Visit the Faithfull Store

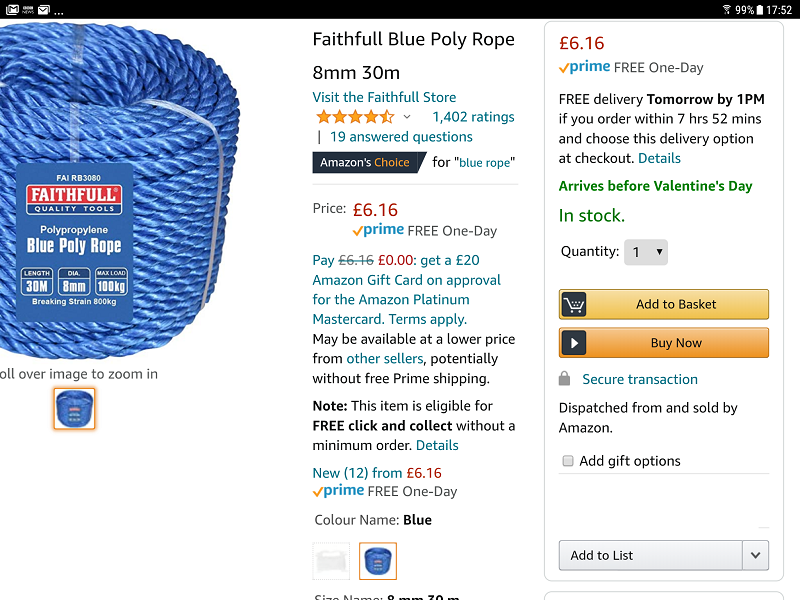(383, 97)
